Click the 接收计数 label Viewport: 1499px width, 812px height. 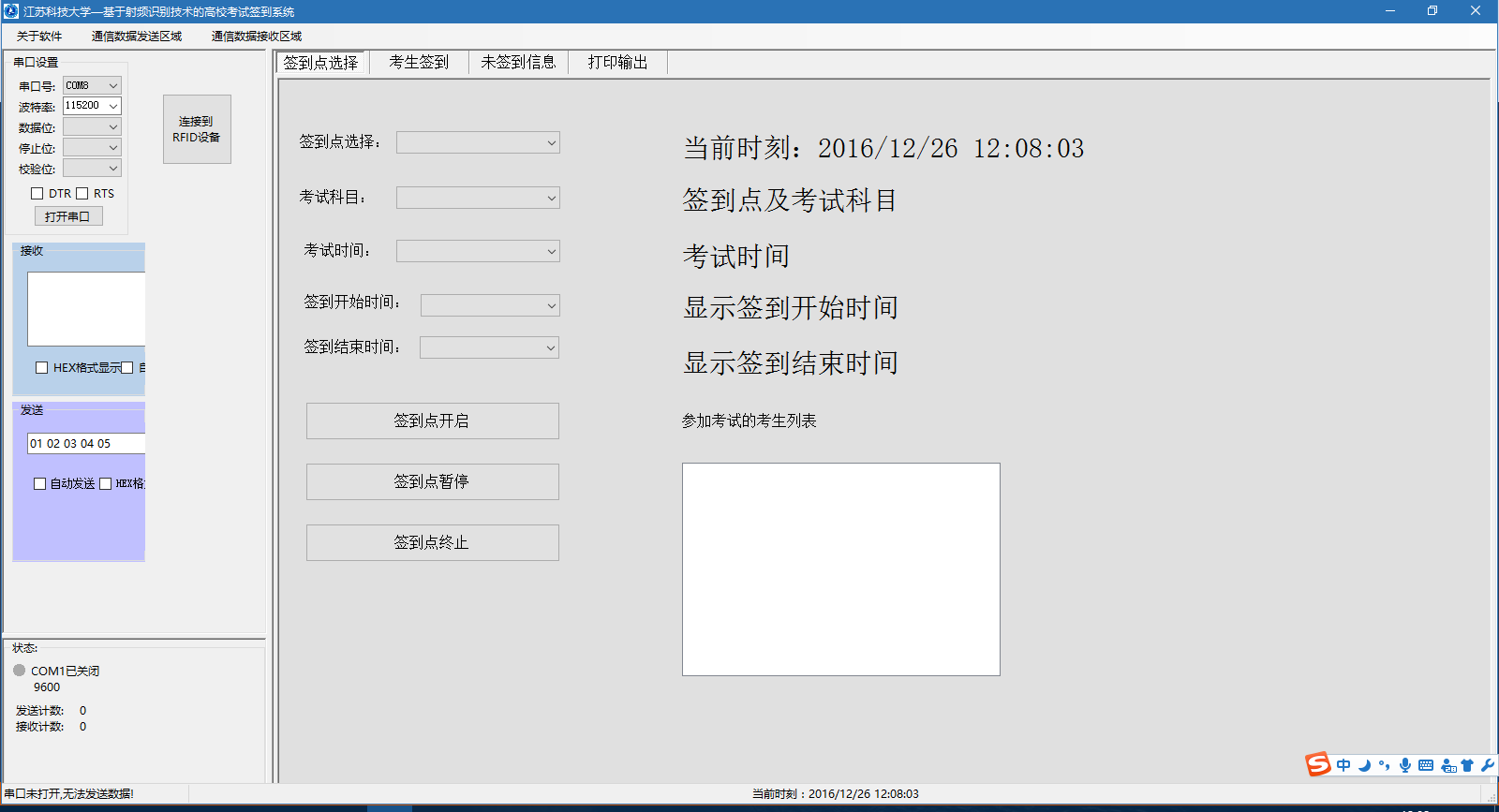pos(39,727)
